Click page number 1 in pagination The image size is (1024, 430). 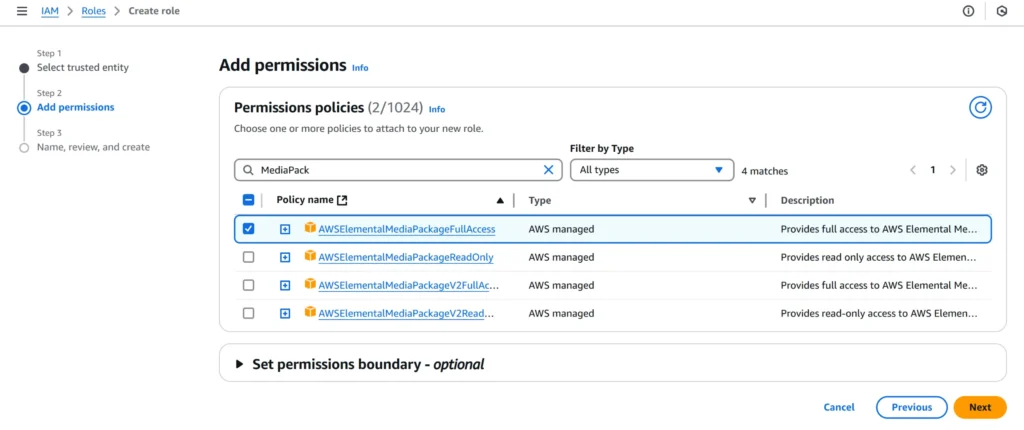(933, 170)
